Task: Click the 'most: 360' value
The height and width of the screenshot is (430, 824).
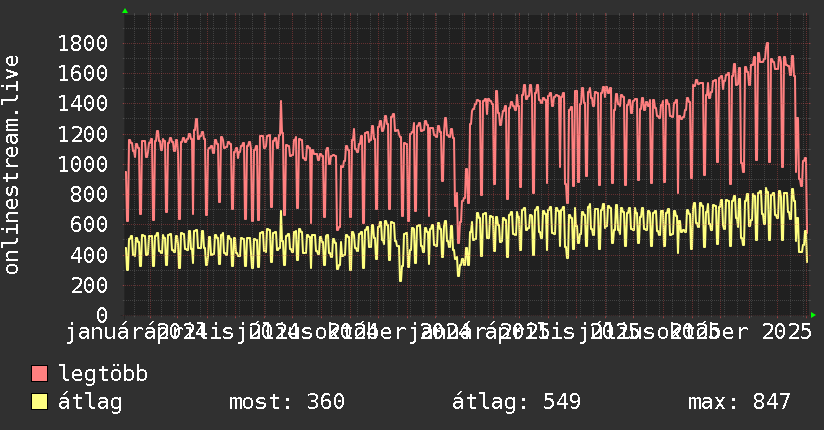Action: click(x=287, y=402)
